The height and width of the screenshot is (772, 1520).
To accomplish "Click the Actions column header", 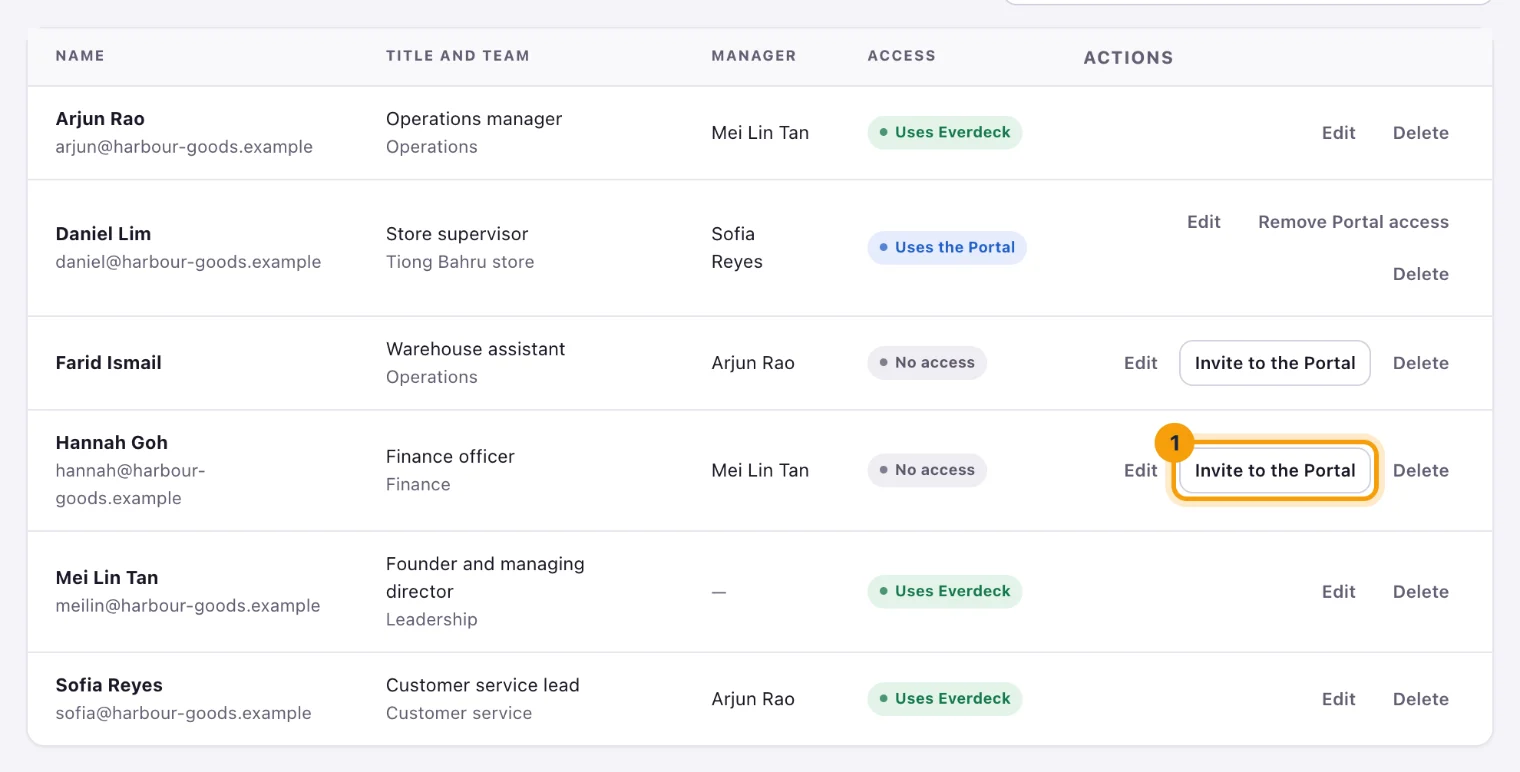I will [1128, 58].
